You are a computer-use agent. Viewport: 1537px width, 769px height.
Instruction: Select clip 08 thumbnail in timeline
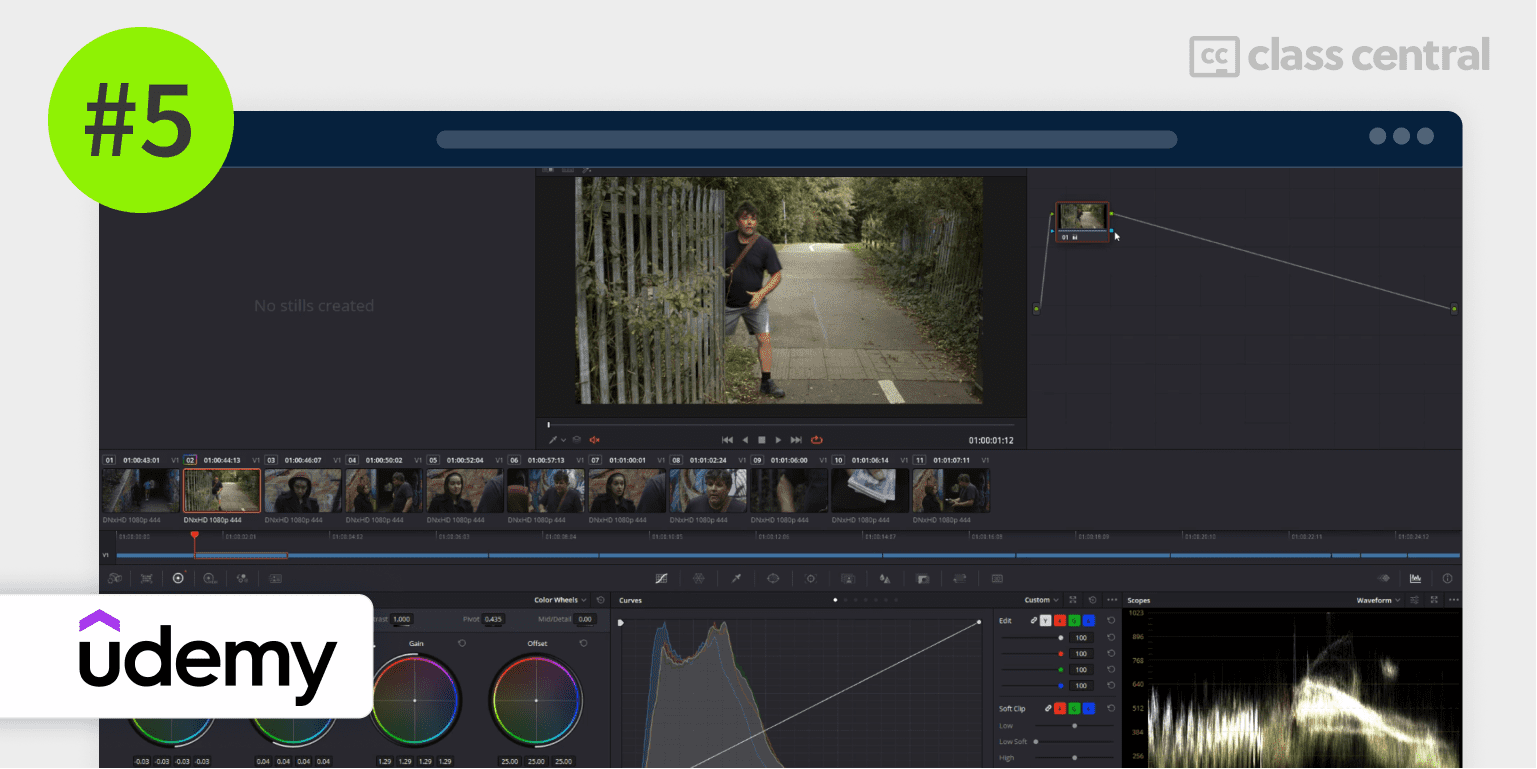pos(708,490)
